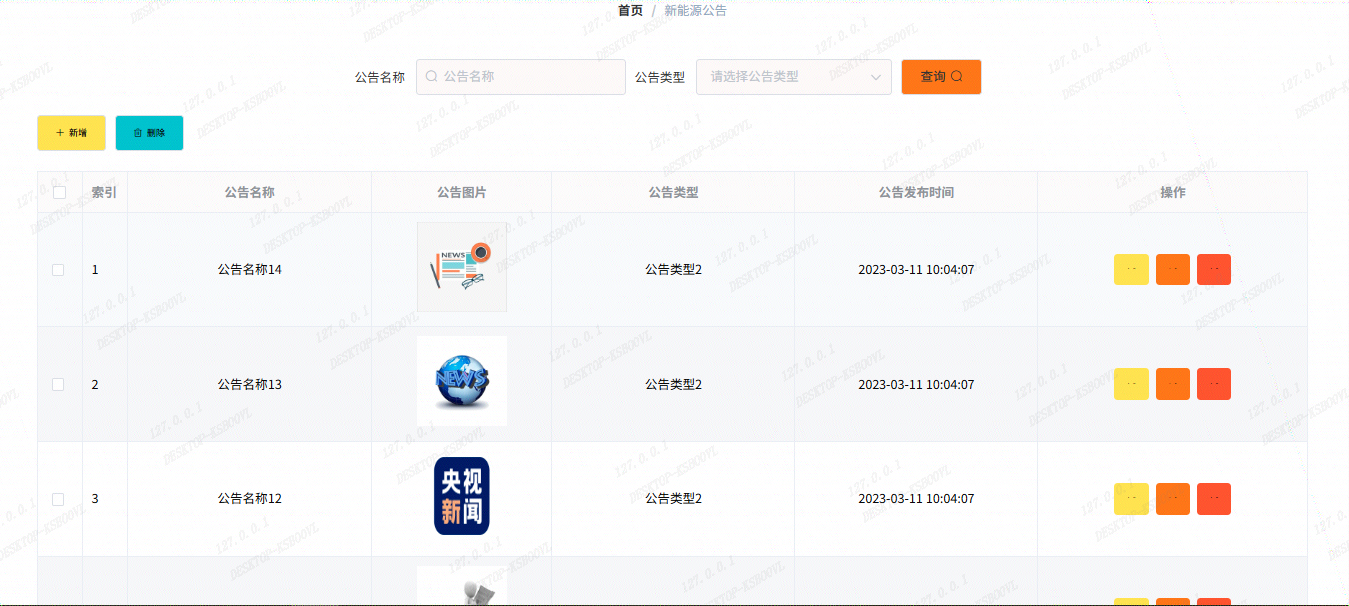Click the red action button for 公告名称12

1214,499
